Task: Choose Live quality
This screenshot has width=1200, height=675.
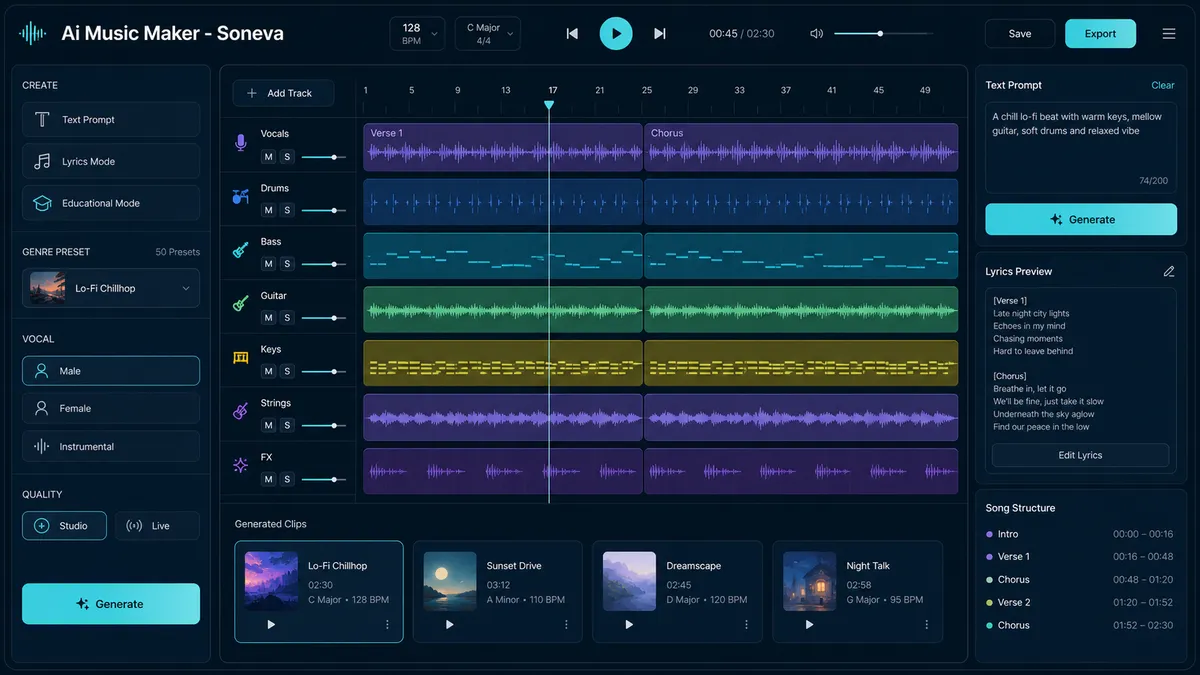Action: click(x=157, y=525)
